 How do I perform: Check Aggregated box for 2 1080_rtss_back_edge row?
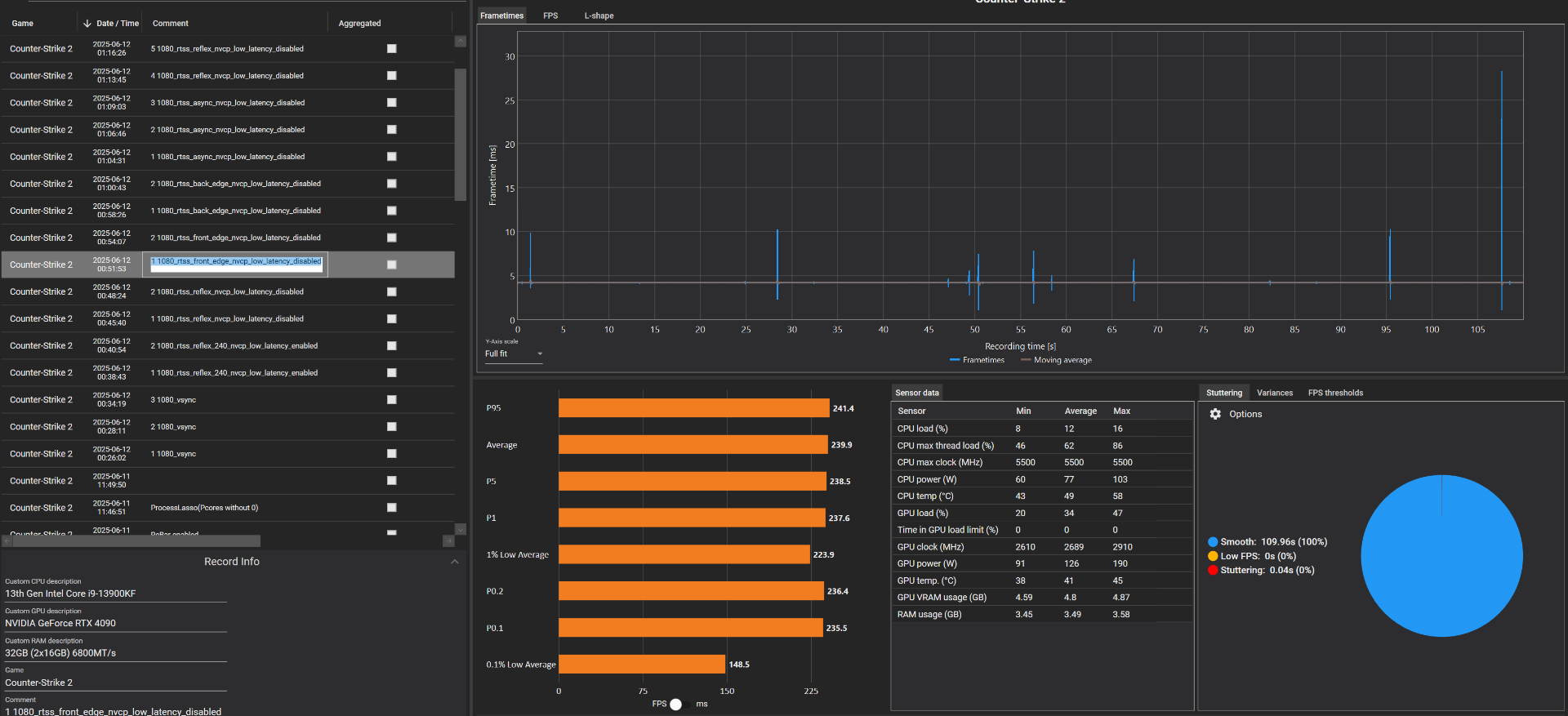tap(392, 184)
